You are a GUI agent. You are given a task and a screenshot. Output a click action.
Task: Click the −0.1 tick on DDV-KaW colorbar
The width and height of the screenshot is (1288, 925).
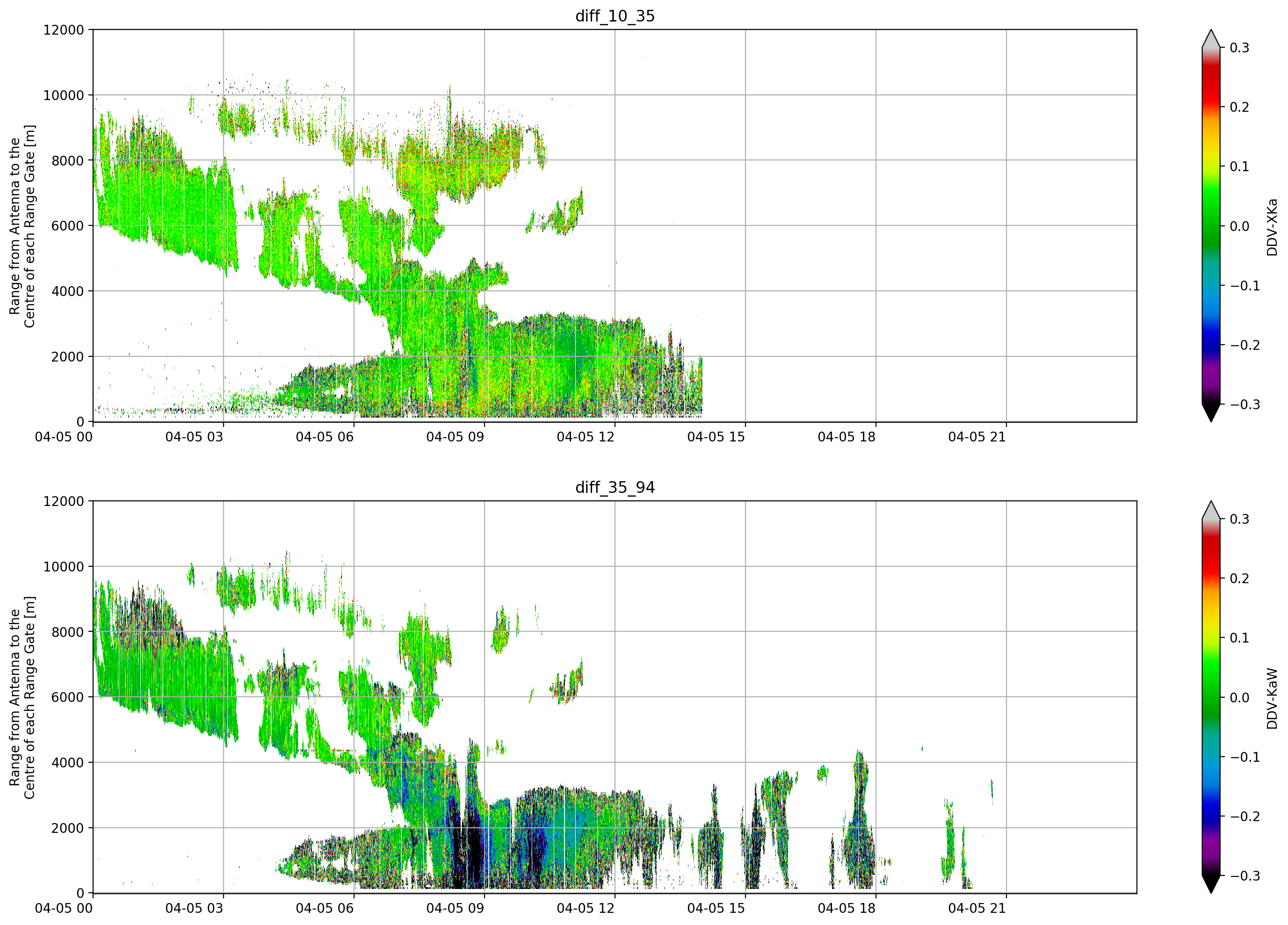[x=1245, y=757]
